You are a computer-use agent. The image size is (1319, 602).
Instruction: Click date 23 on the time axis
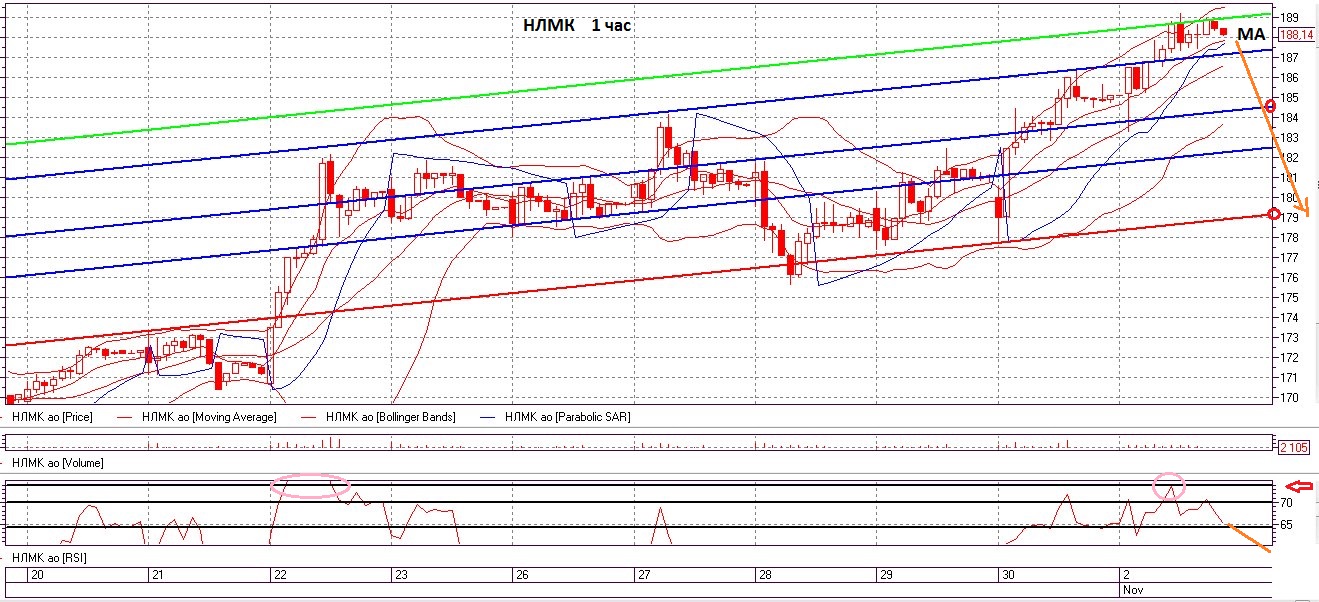[x=401, y=575]
